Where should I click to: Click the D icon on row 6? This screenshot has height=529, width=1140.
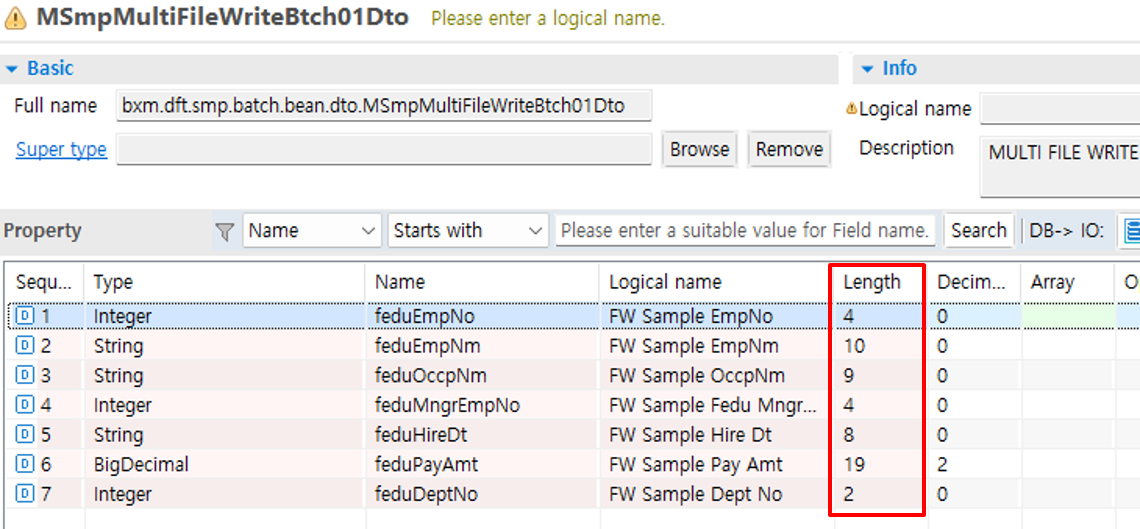coord(25,464)
